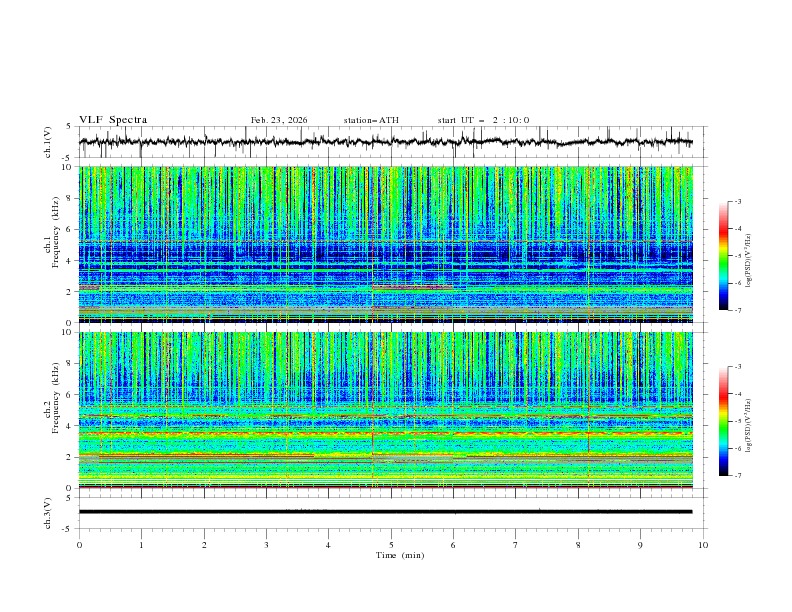Screen dimensions: 792x612
Task: Click ch.2 colorbar log(PSD) unit label
Action: (749, 426)
